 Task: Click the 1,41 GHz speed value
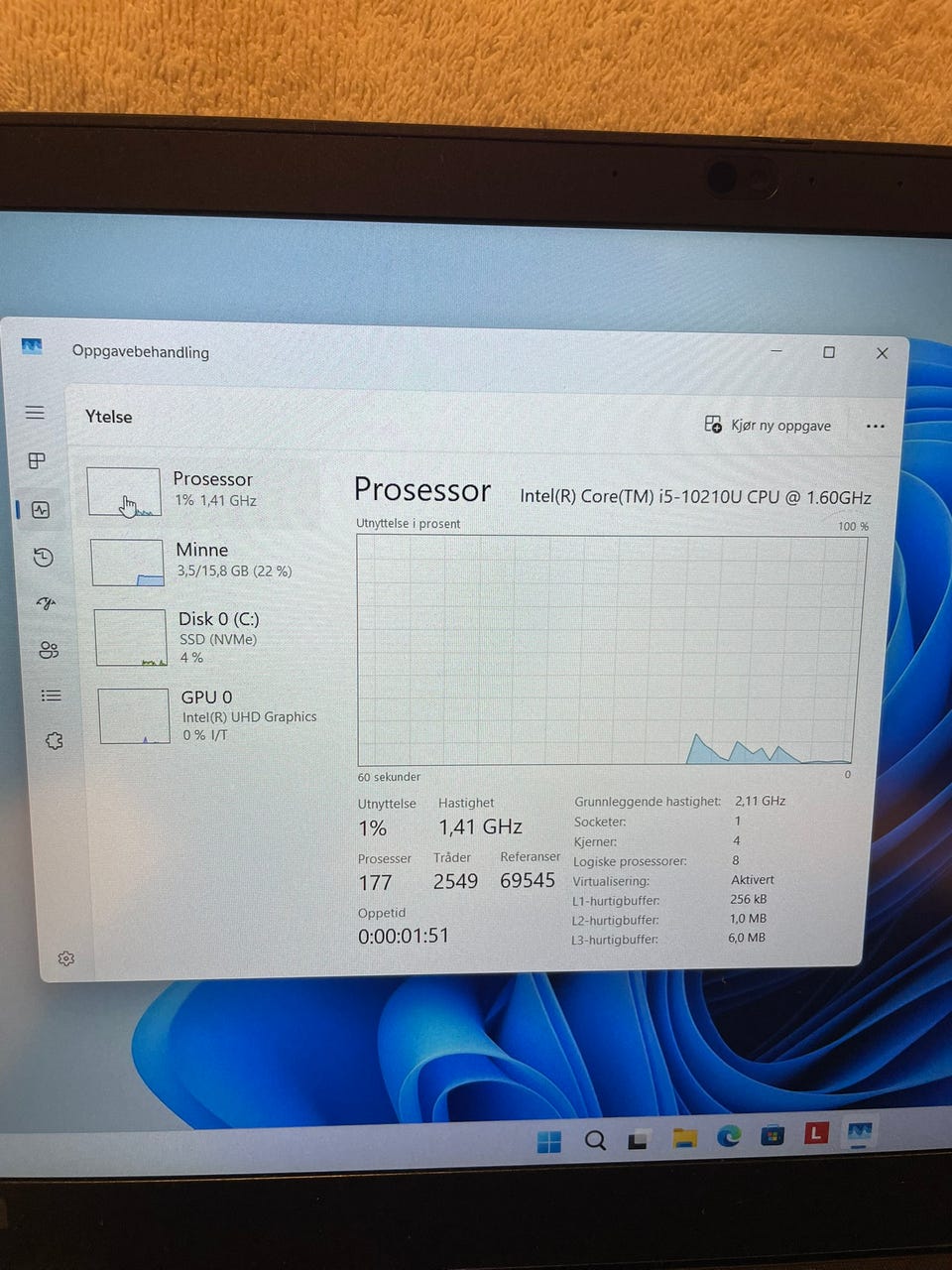(481, 826)
